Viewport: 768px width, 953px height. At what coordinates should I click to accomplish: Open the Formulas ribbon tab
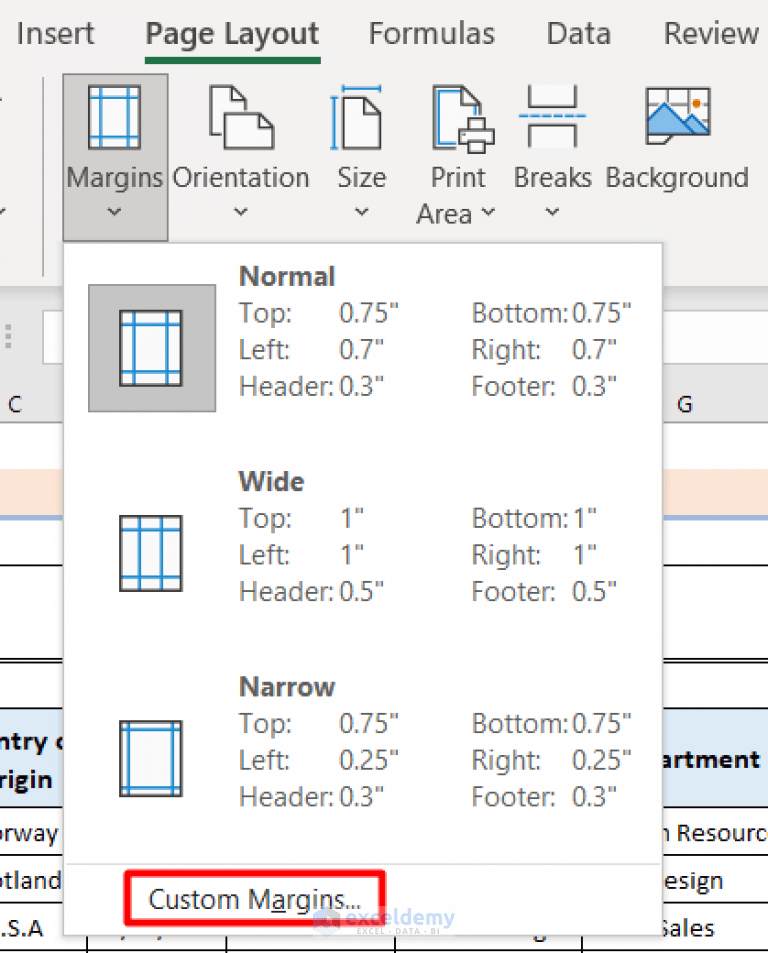tap(431, 34)
